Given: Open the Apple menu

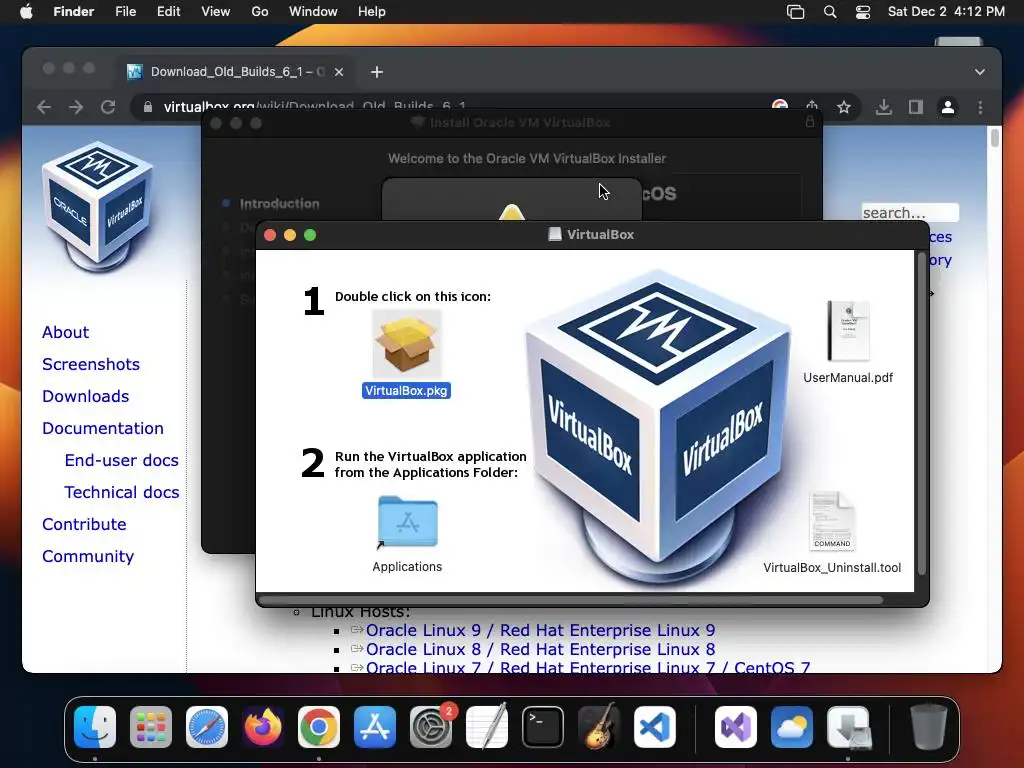Looking at the screenshot, I should point(26,12).
